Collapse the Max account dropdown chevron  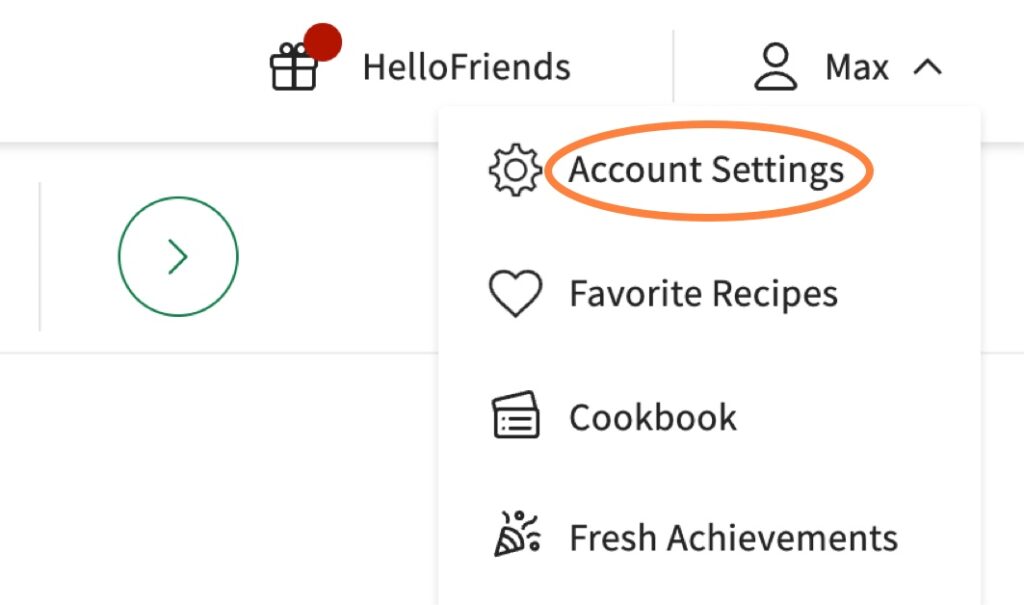(x=927, y=68)
